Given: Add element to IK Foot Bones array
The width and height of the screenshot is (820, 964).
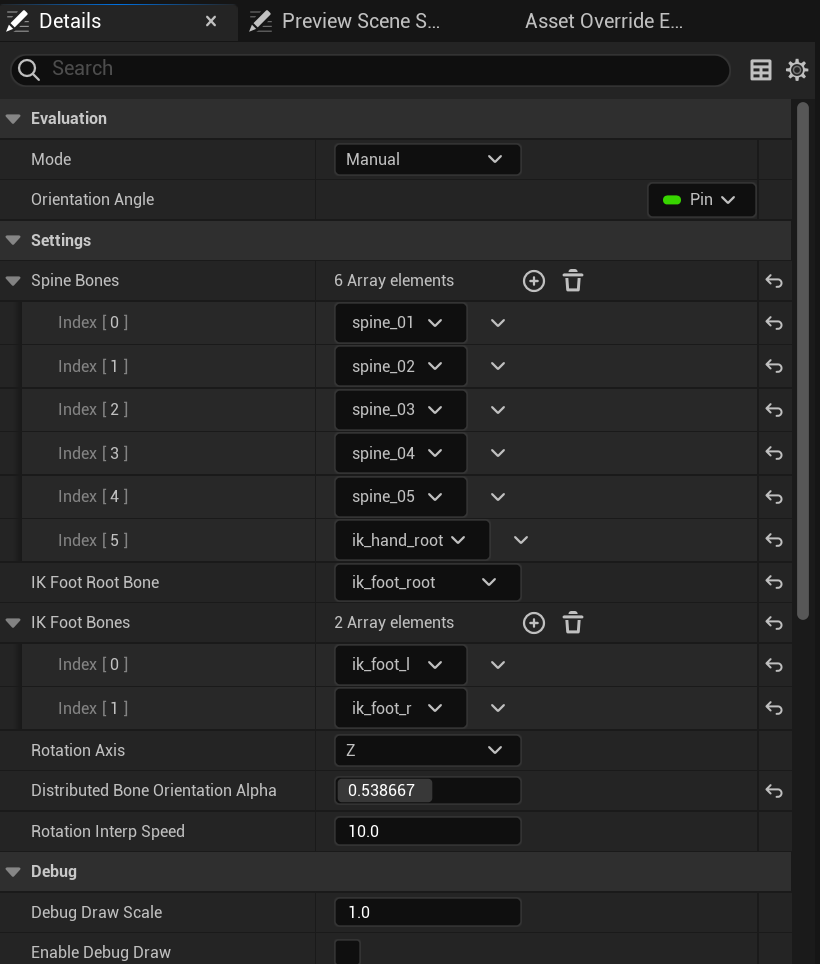Looking at the screenshot, I should point(534,623).
